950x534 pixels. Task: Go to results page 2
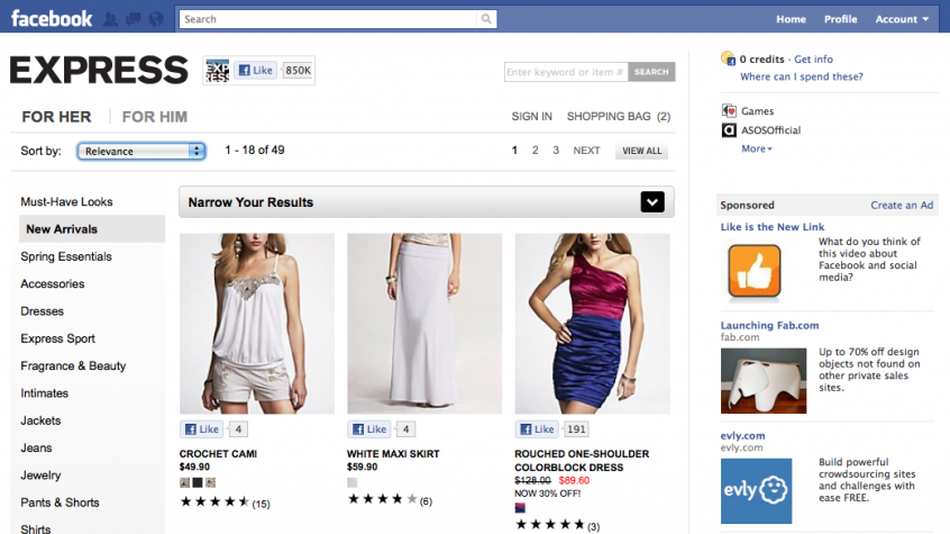tap(535, 150)
